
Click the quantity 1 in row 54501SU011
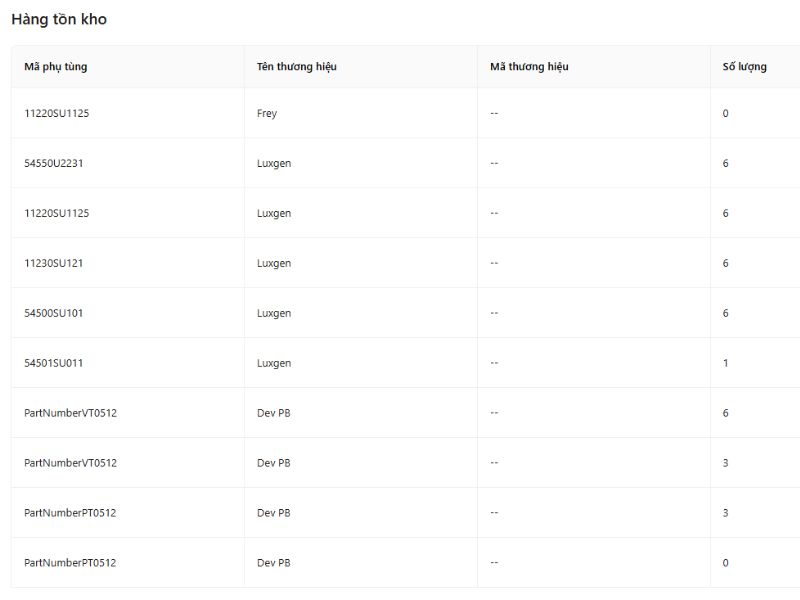pyautogui.click(x=726, y=363)
